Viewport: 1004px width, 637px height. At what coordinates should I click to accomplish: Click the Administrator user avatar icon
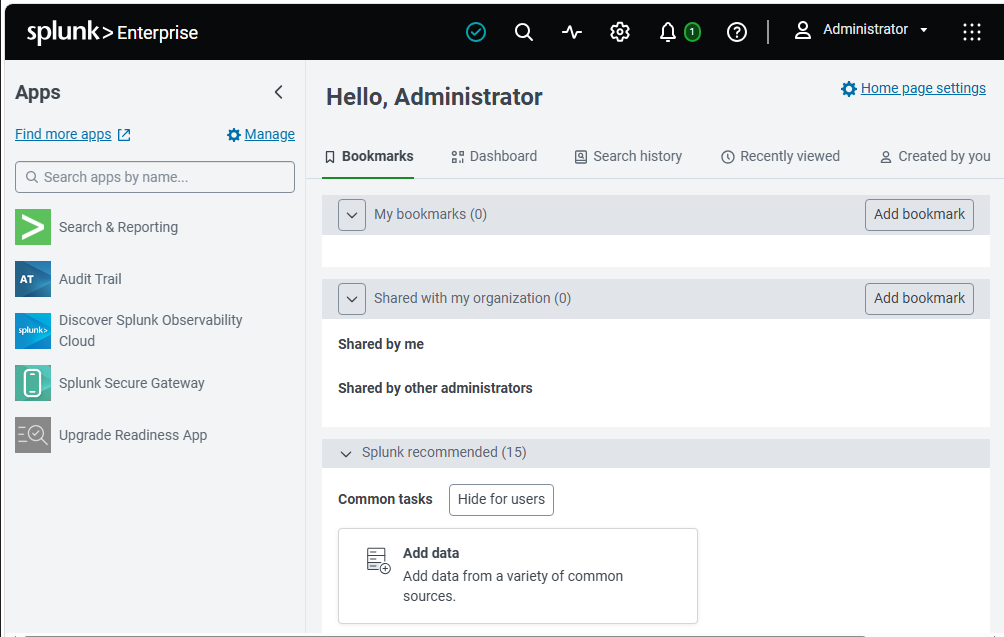tap(803, 30)
